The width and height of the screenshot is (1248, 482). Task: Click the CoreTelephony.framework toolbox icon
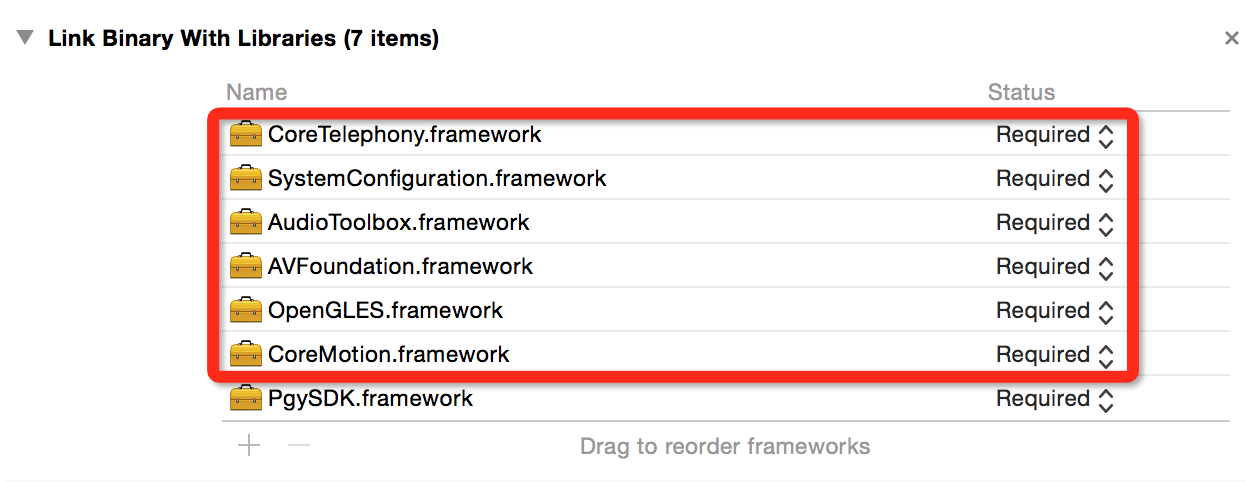[245, 134]
